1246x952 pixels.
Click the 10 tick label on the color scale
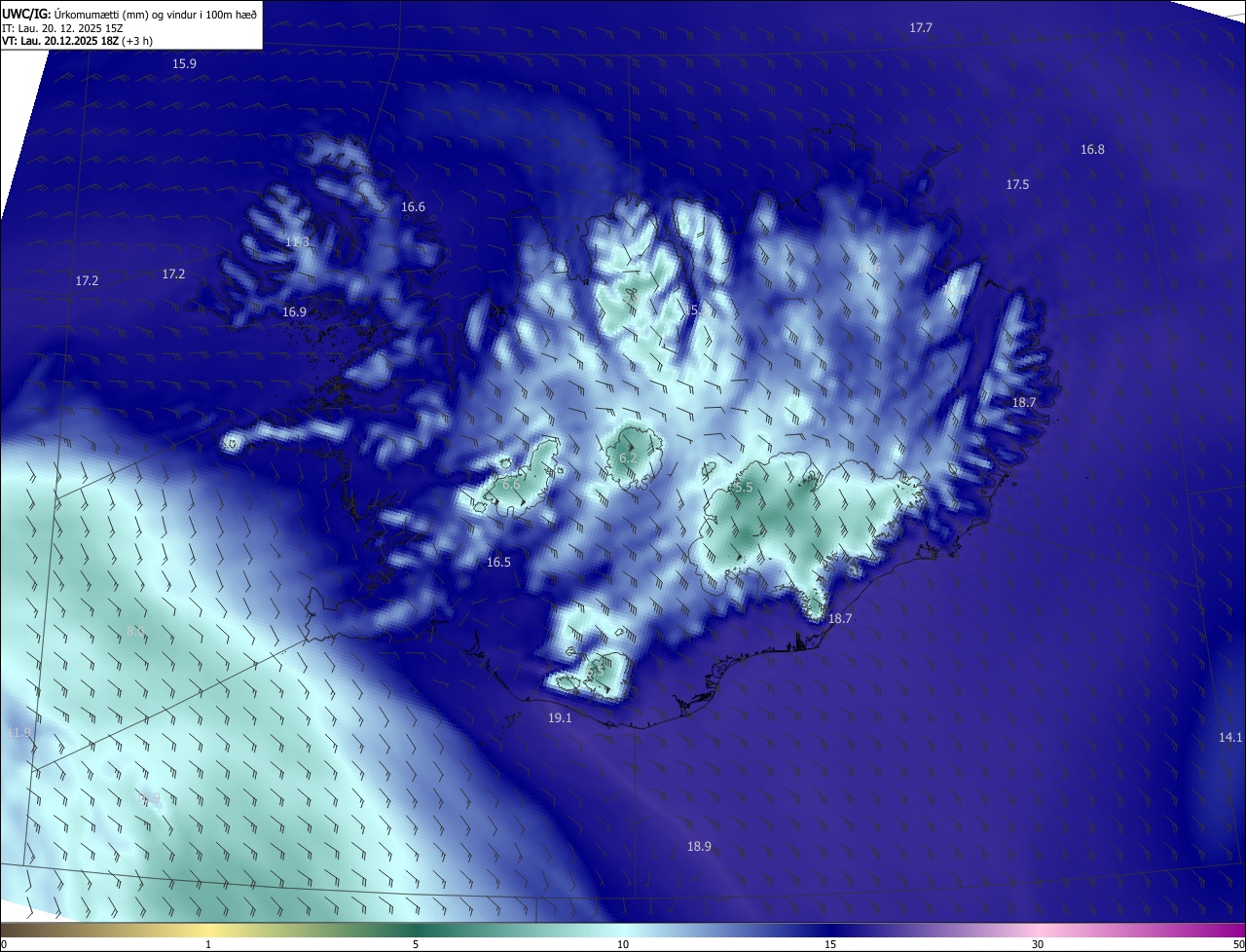pos(623,945)
